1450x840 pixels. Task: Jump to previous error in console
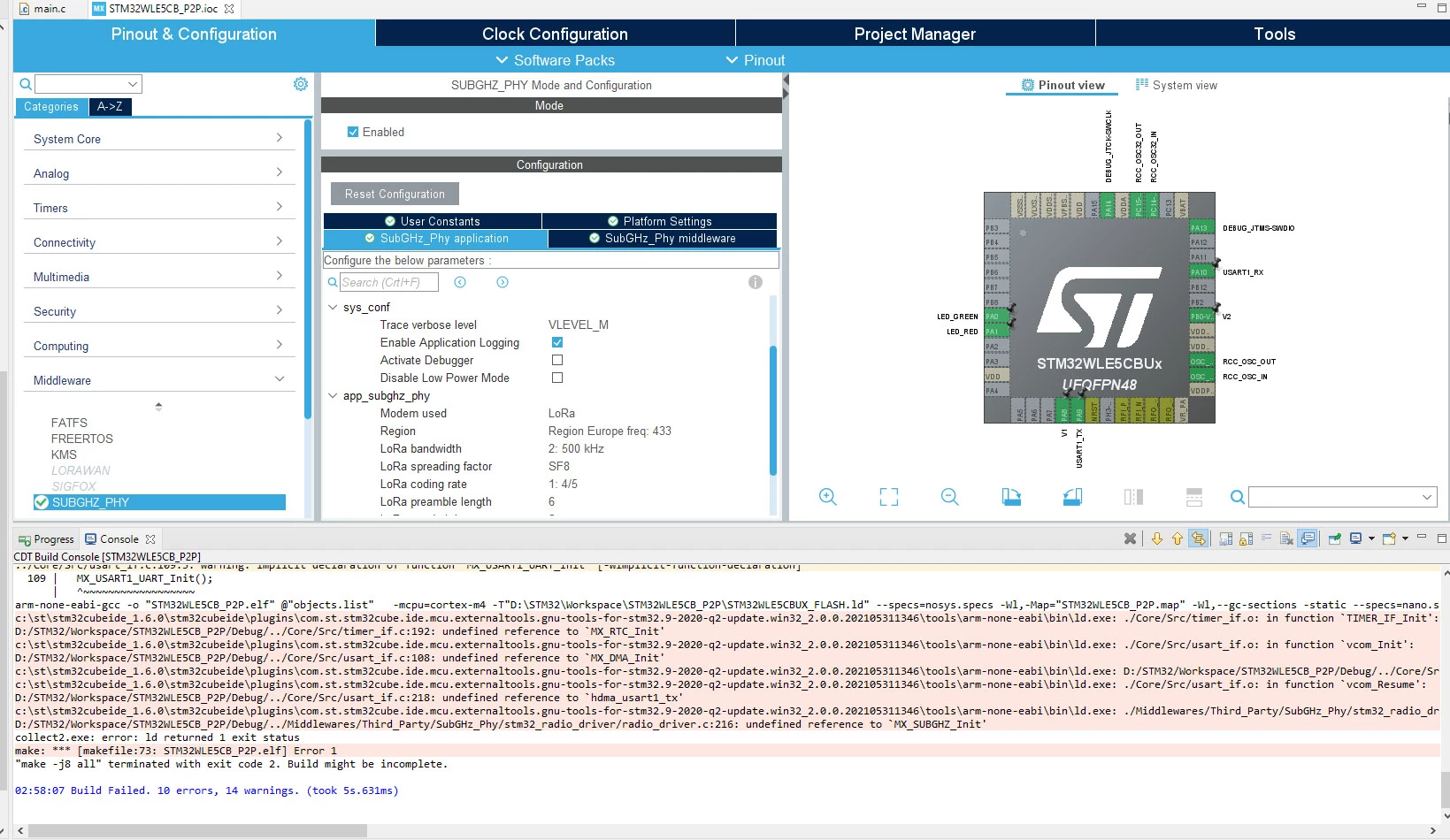click(1178, 538)
